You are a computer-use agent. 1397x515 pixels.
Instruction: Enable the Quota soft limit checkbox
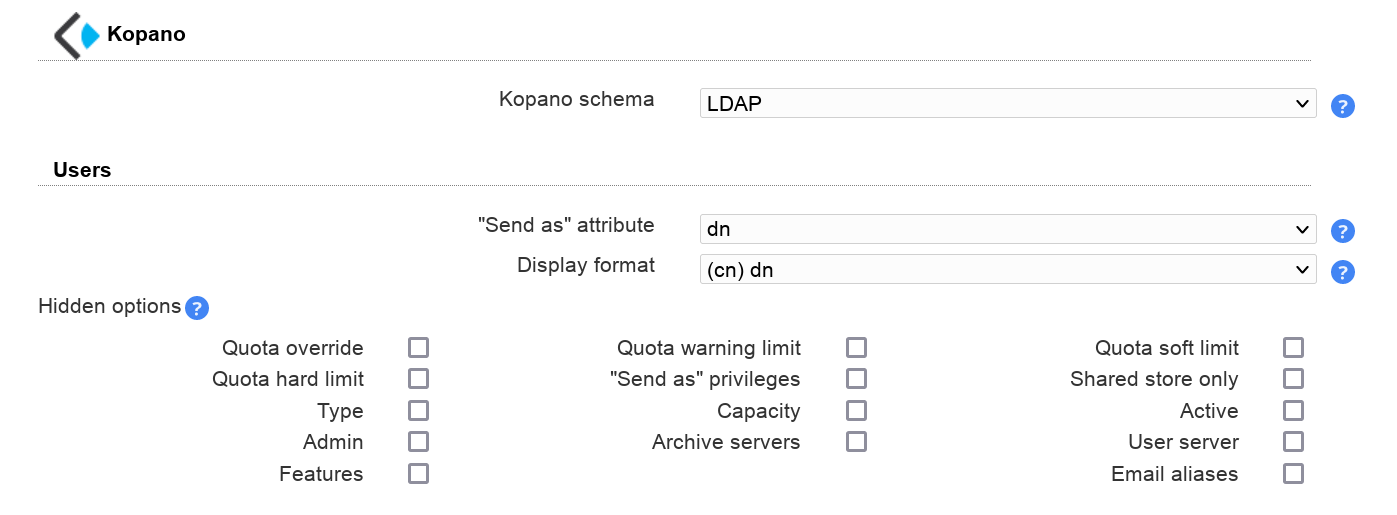tap(1294, 348)
